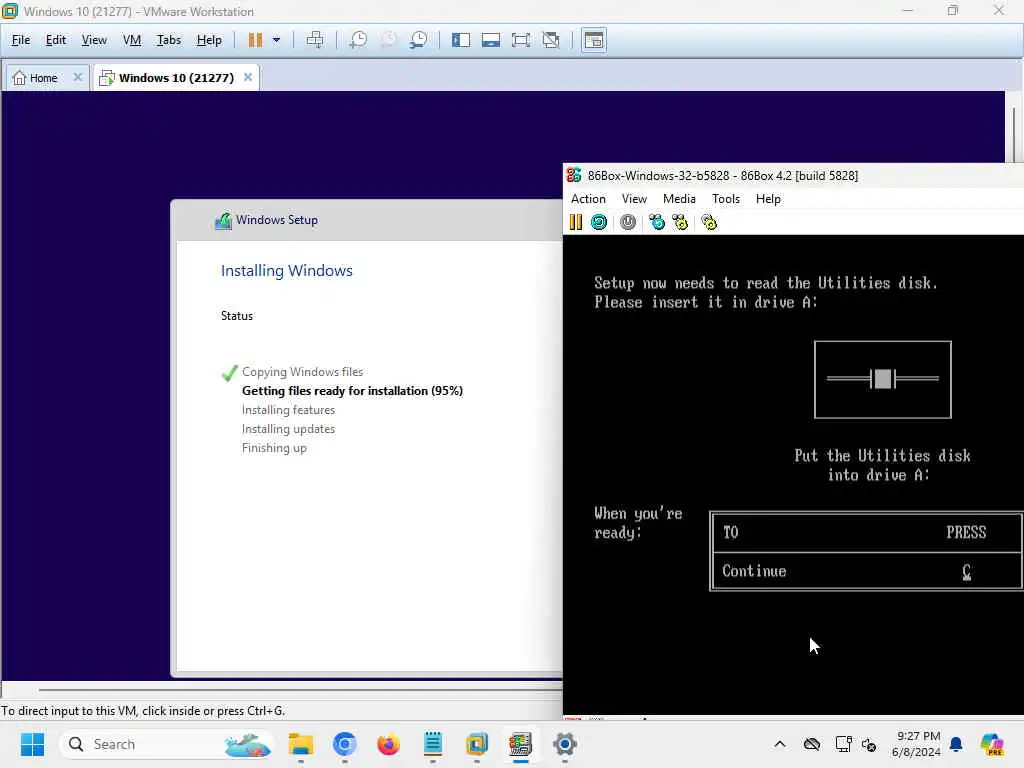Click the 'Installing Windows' heading
Image resolution: width=1024 pixels, height=768 pixels.
tap(287, 270)
